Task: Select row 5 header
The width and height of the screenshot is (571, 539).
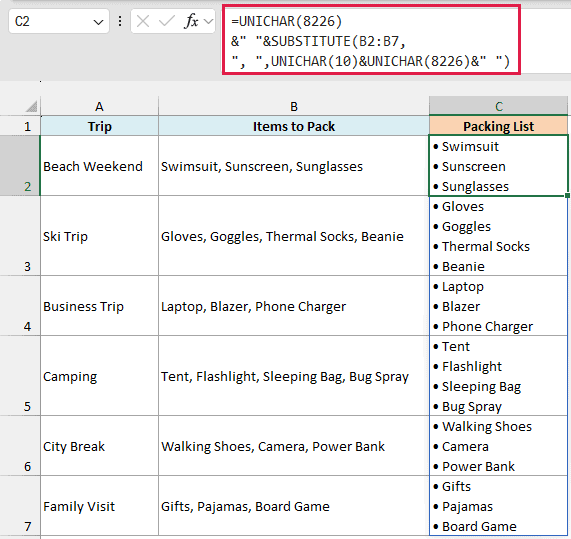Action: point(20,375)
